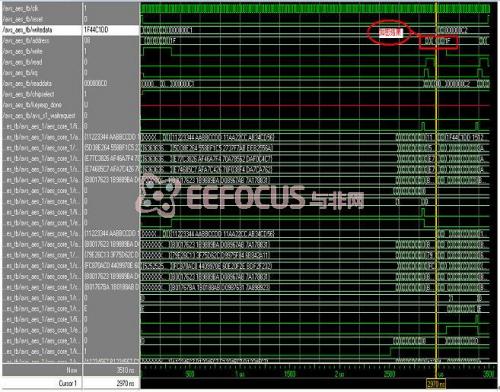
Task: Select the avs_aes_tb/irq signal
Action: [x=20, y=73]
